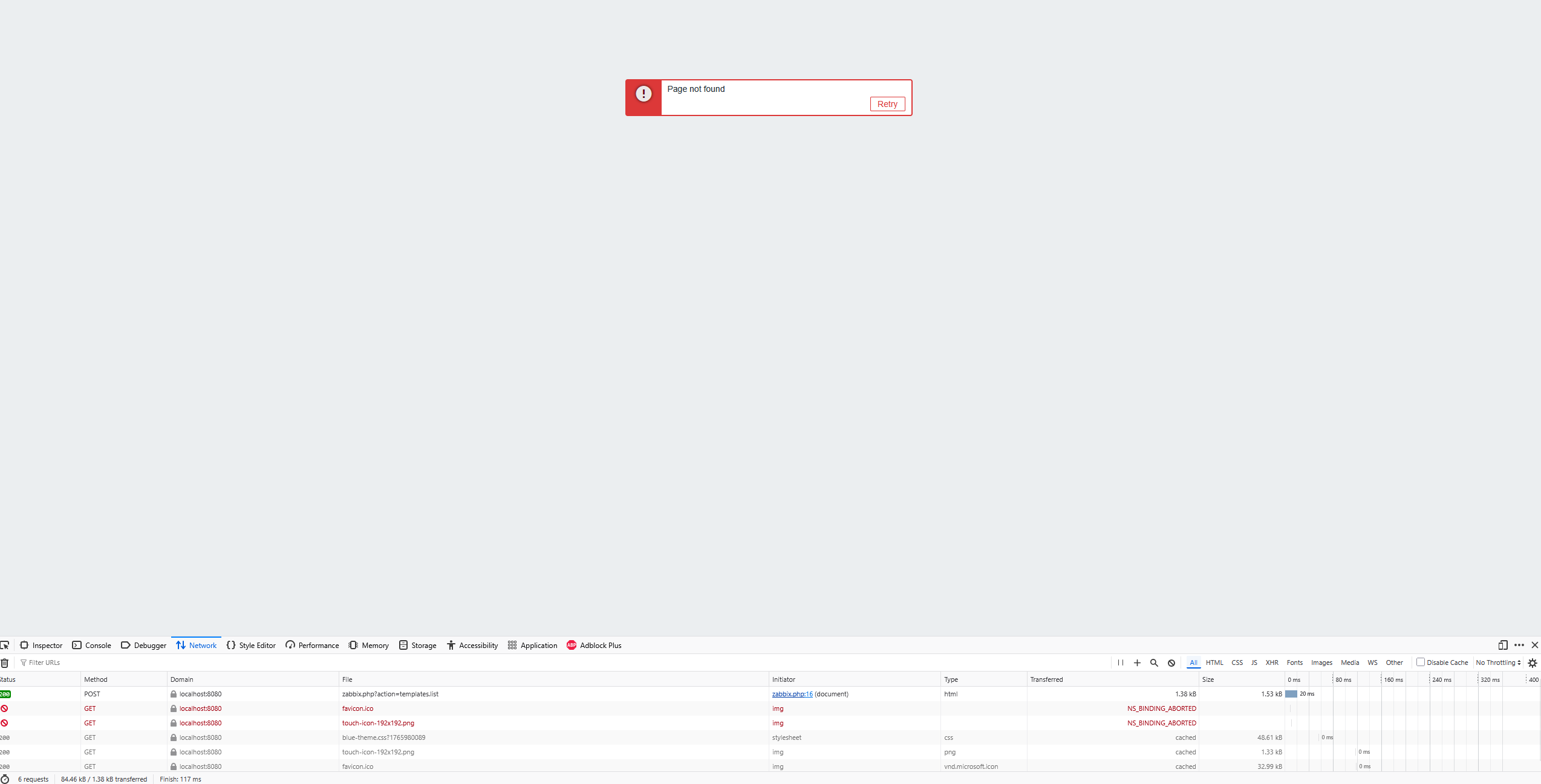This screenshot has height=784, width=1541.
Task: Open network search magnifier icon
Action: click(x=1154, y=663)
